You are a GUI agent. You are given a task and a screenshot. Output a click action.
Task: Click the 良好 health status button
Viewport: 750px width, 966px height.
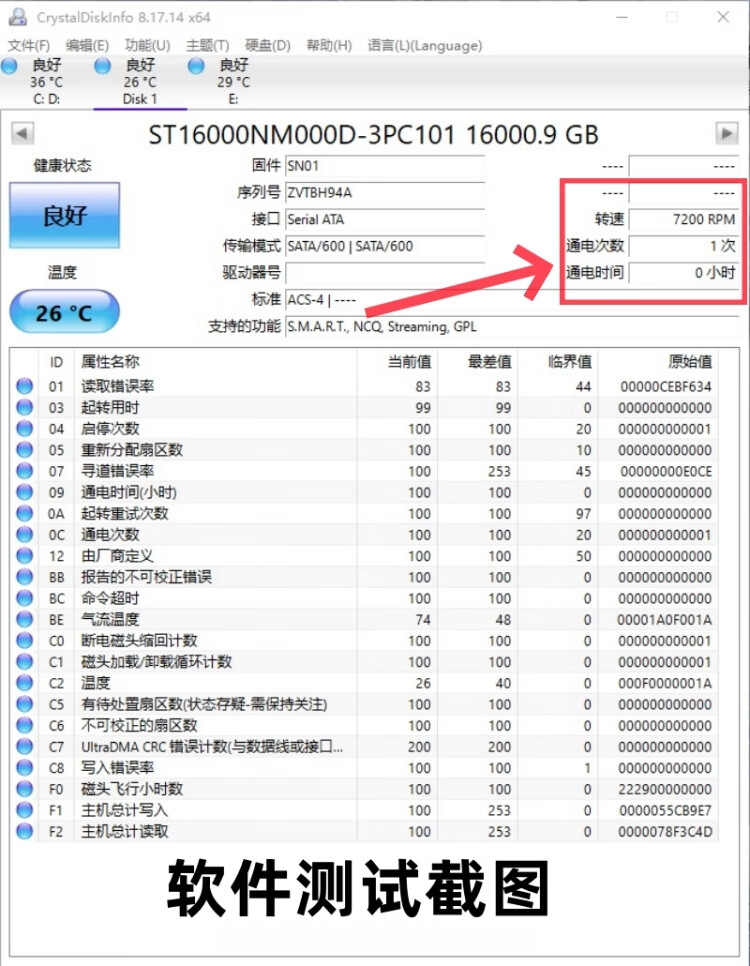65,216
